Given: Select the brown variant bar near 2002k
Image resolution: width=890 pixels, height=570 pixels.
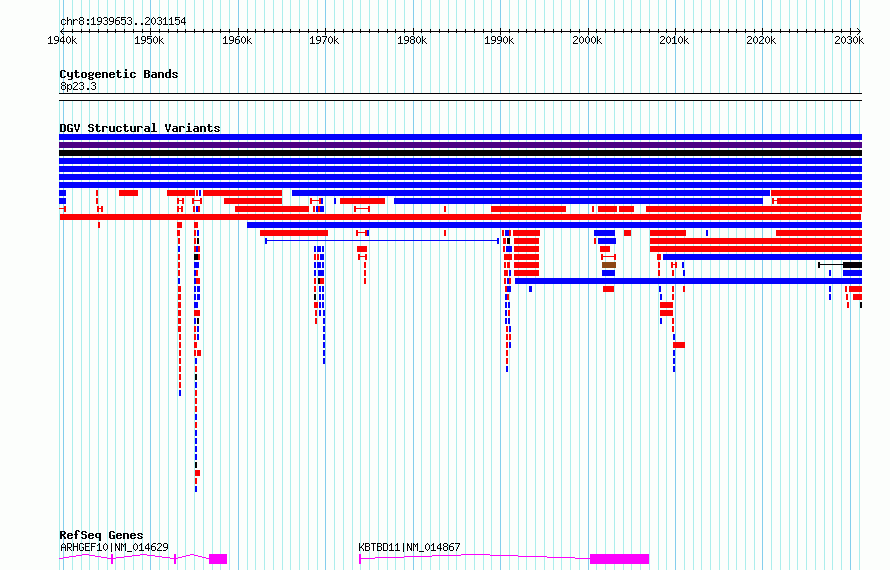Looking at the screenshot, I should 609,265.
